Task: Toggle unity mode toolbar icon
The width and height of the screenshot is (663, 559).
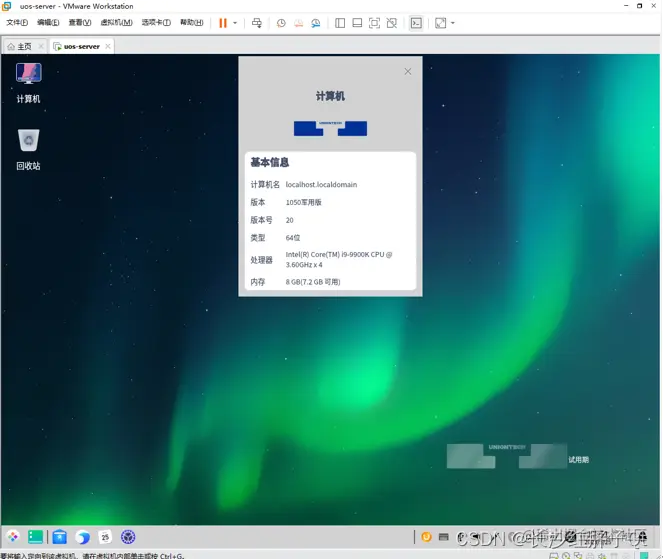Action: pos(392,23)
